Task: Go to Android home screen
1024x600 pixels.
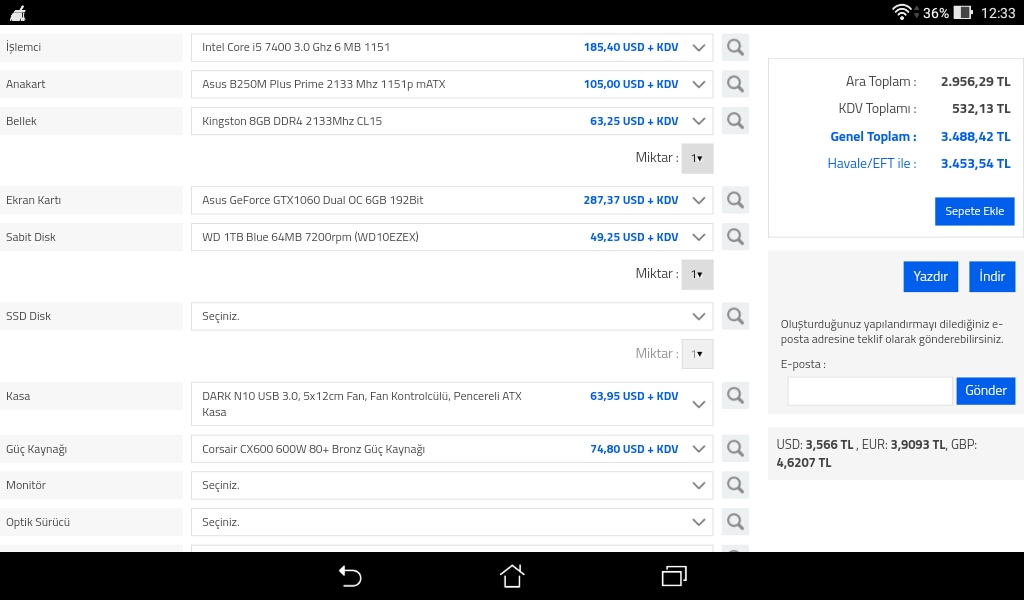Action: coord(512,576)
